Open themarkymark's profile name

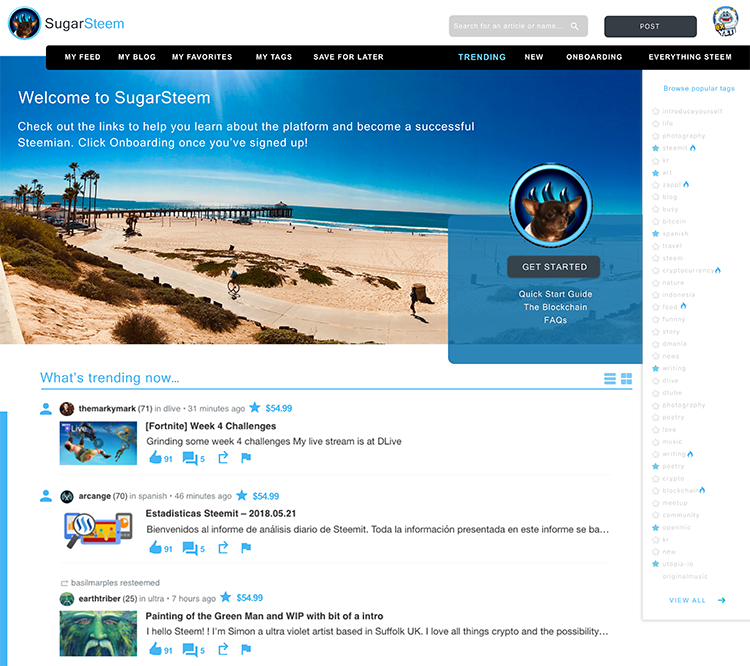click(x=107, y=409)
